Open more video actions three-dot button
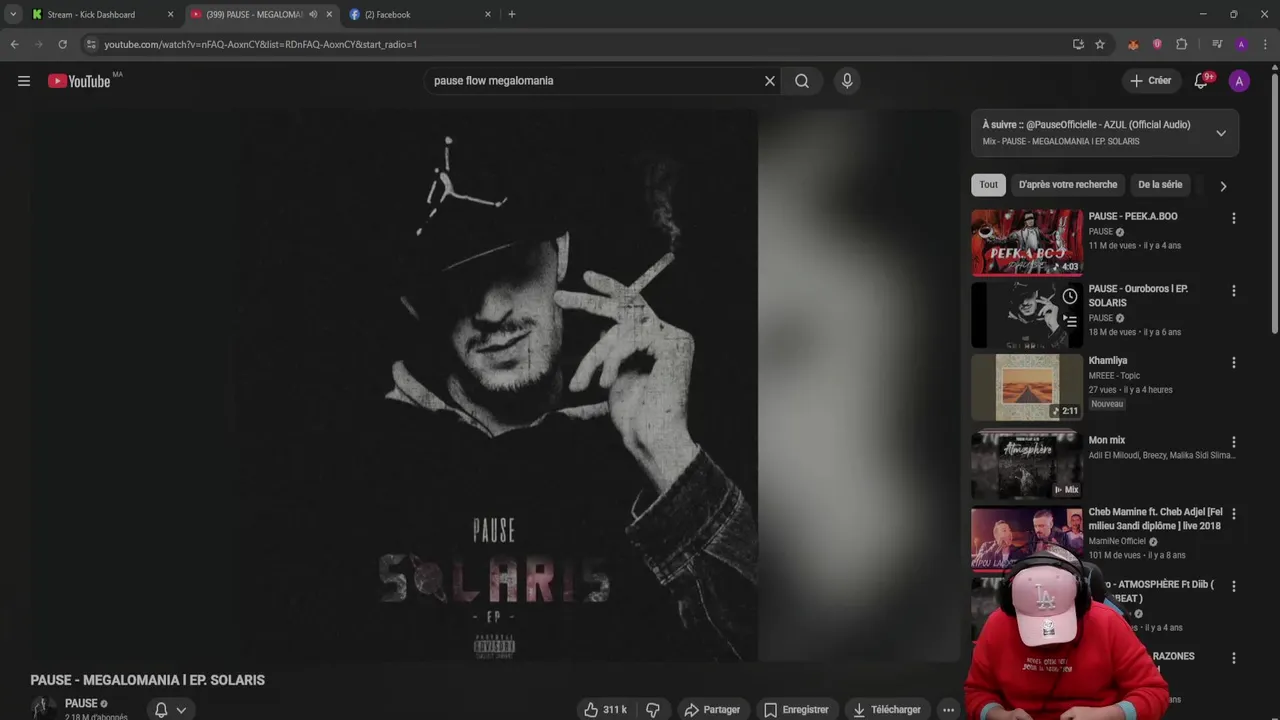Viewport: 1280px width, 720px height. pyautogui.click(x=948, y=710)
